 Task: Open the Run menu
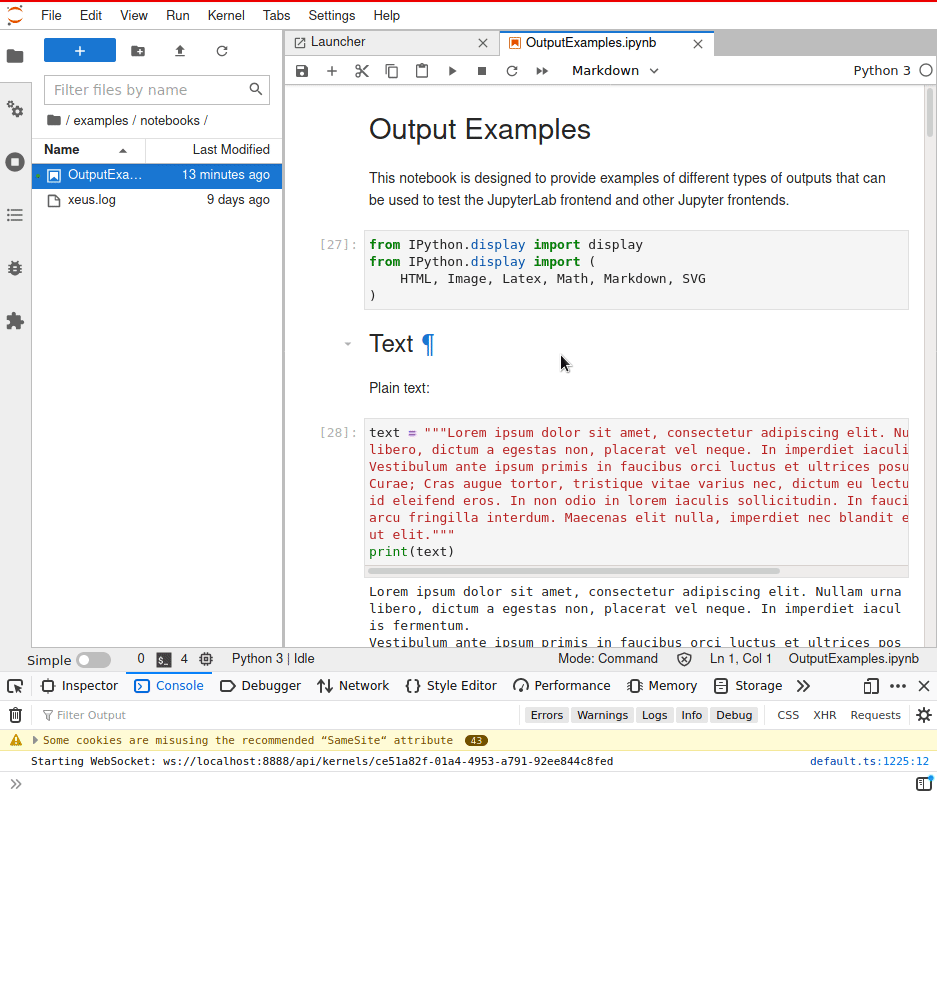click(x=178, y=15)
